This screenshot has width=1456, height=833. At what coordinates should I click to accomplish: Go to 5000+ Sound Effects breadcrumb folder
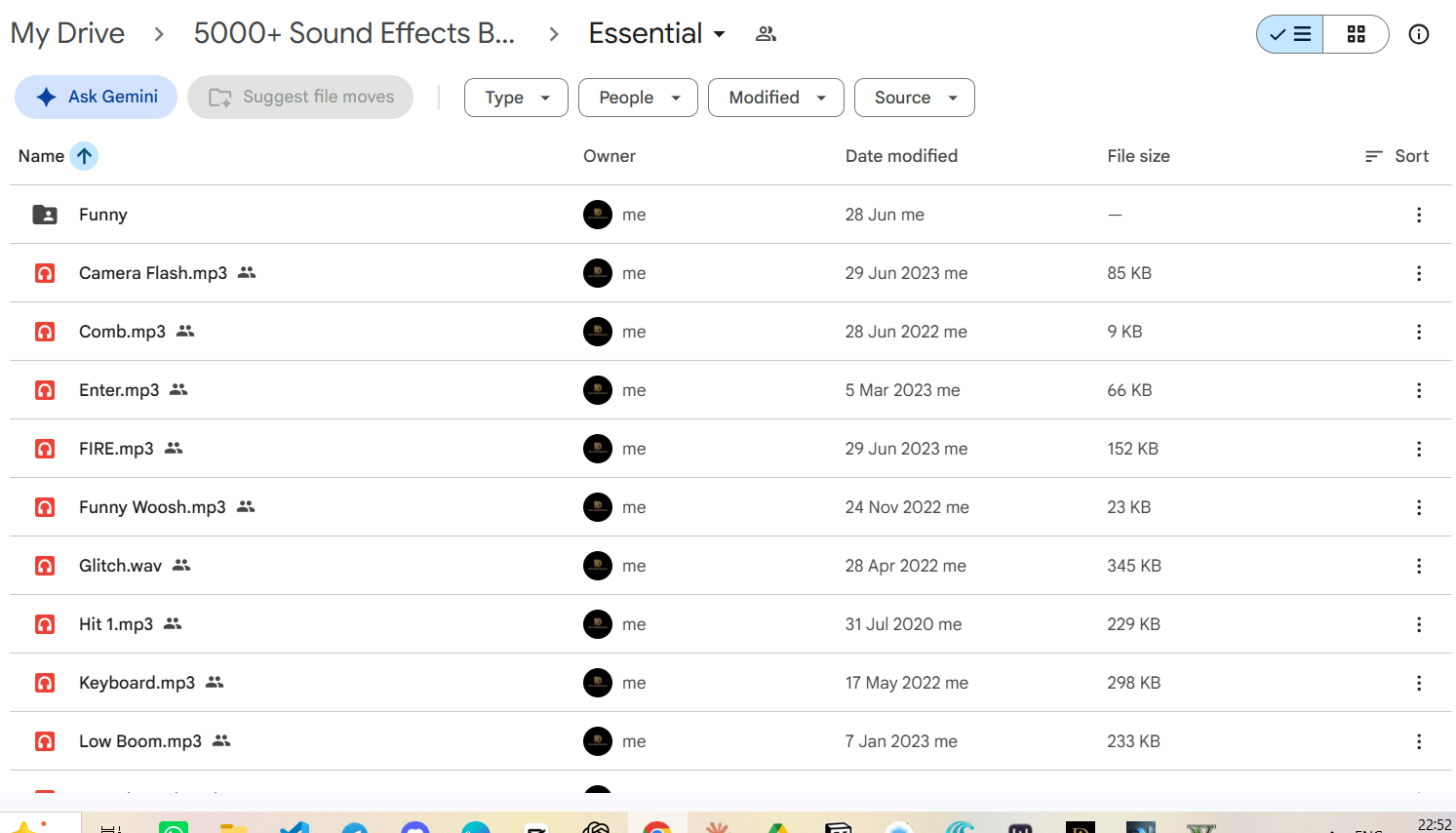[354, 33]
